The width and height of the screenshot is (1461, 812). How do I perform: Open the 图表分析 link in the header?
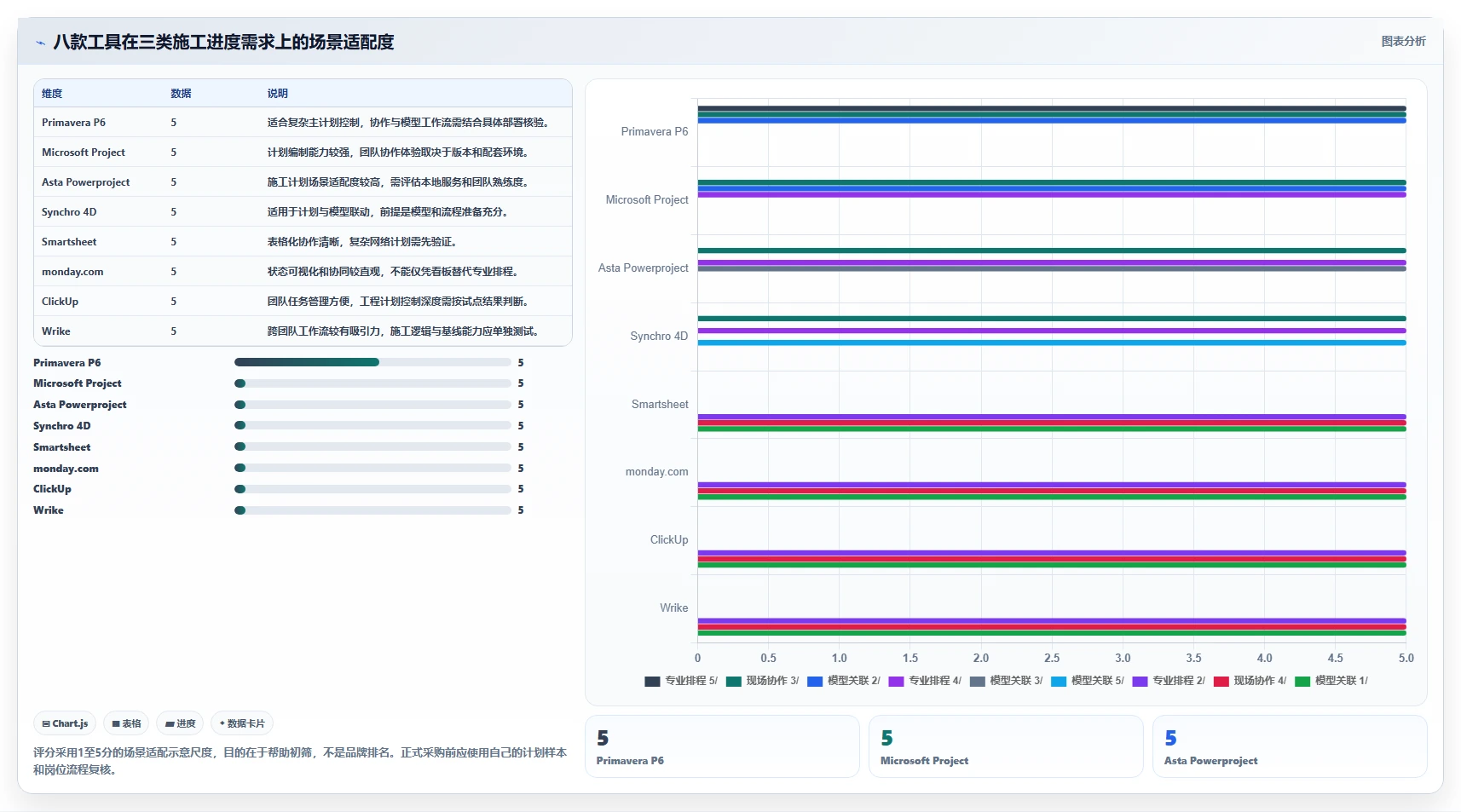(x=1403, y=41)
